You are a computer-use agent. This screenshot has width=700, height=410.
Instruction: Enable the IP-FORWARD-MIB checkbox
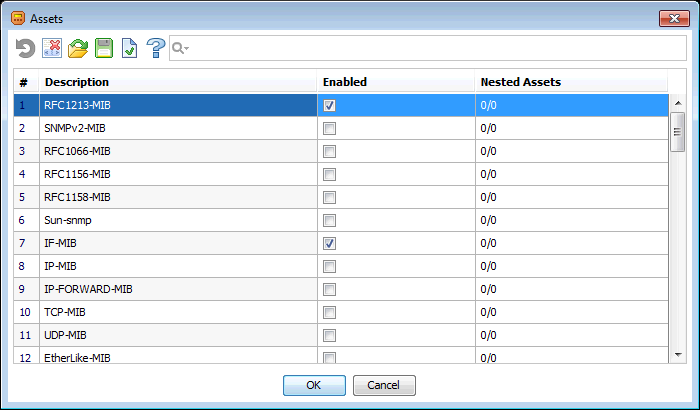click(329, 289)
